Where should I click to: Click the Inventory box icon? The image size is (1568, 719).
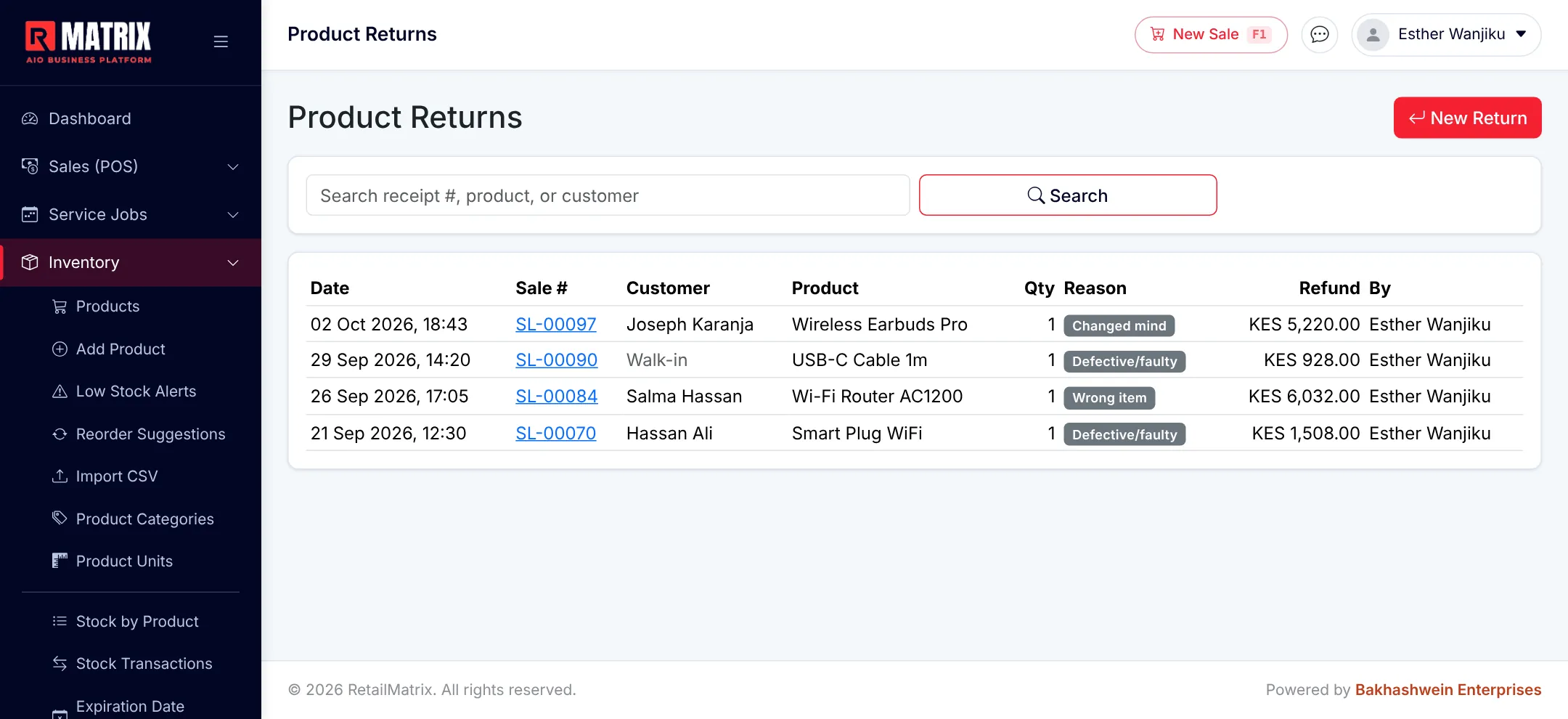pos(30,262)
